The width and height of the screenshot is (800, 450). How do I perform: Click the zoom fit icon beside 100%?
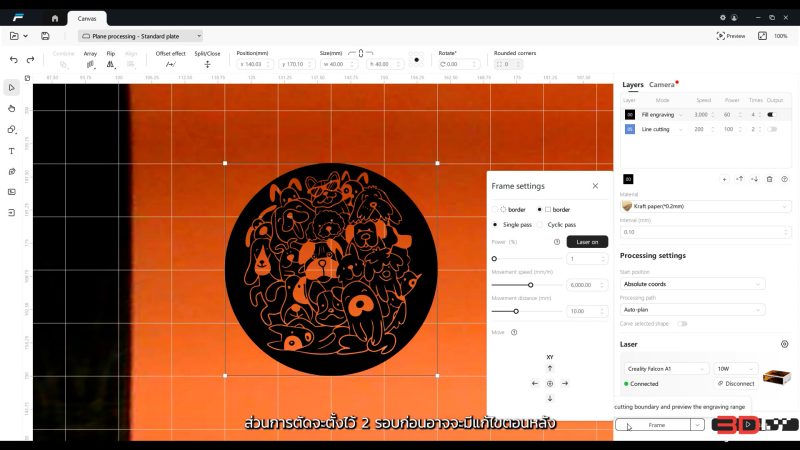coord(762,36)
